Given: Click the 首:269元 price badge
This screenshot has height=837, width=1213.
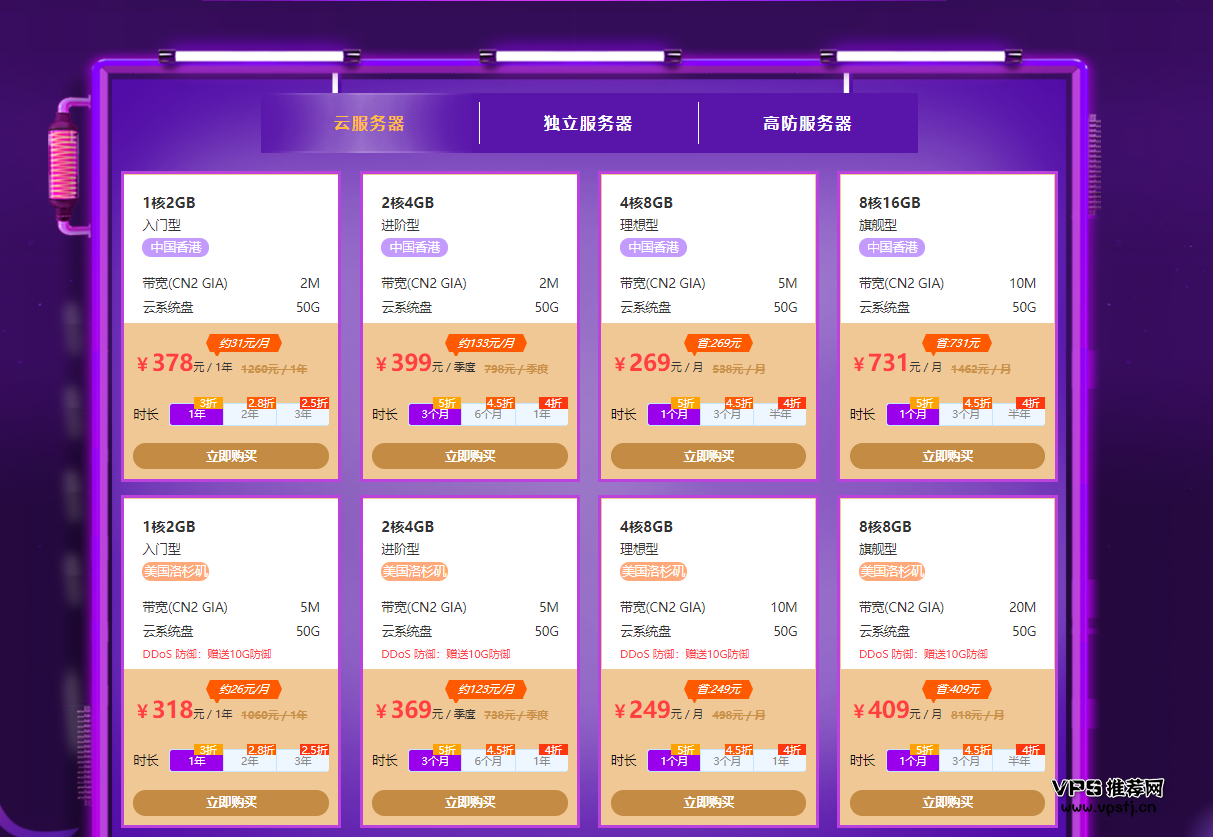Looking at the screenshot, I should tap(718, 343).
